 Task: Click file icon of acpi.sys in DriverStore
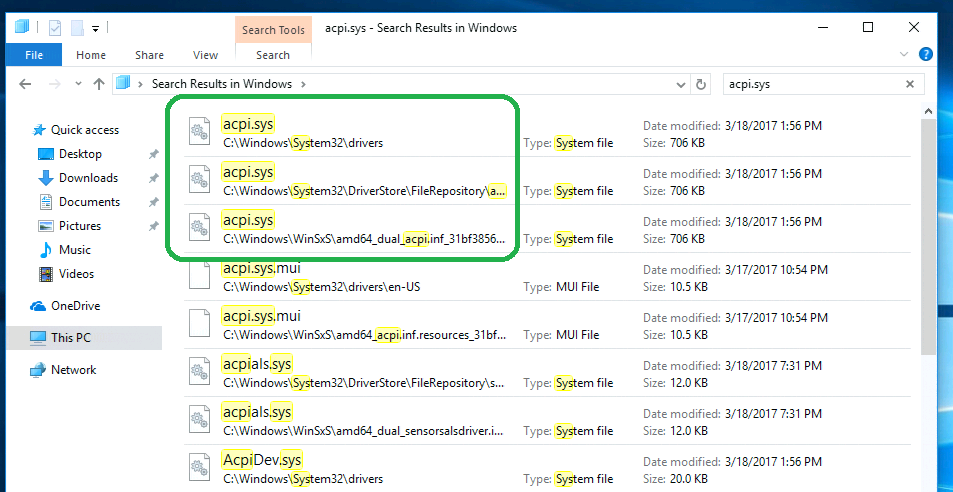(x=199, y=179)
